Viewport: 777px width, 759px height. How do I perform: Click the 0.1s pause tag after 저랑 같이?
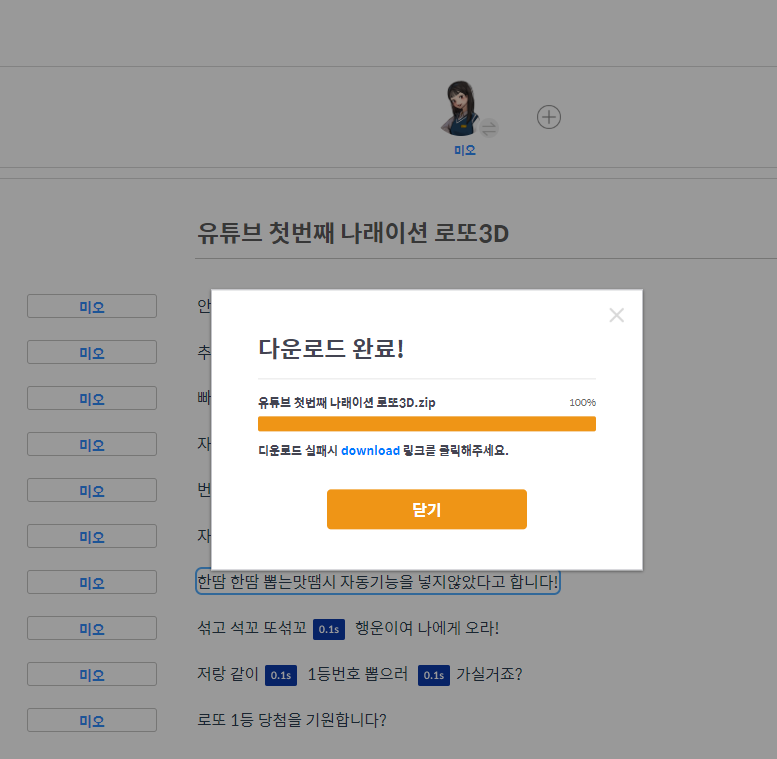pos(281,676)
